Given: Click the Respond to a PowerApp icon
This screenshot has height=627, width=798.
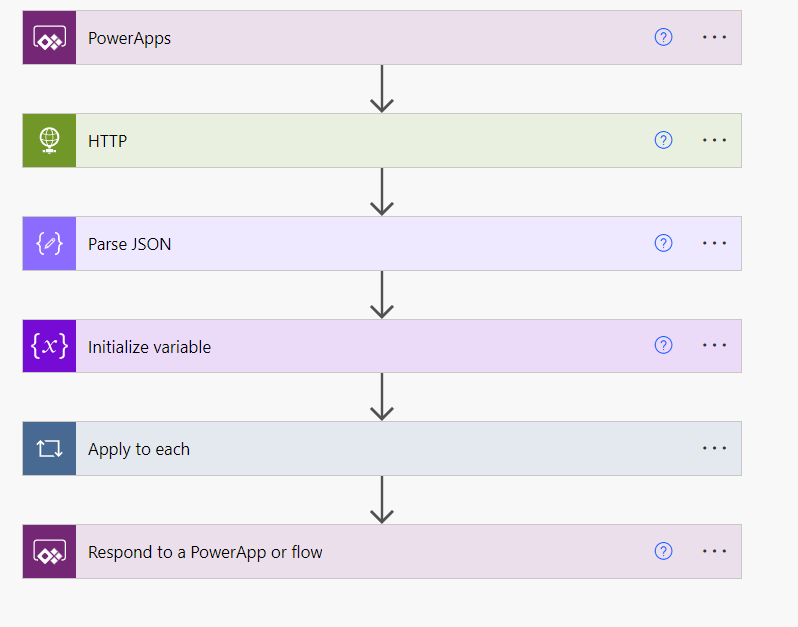Looking at the screenshot, I should (49, 552).
